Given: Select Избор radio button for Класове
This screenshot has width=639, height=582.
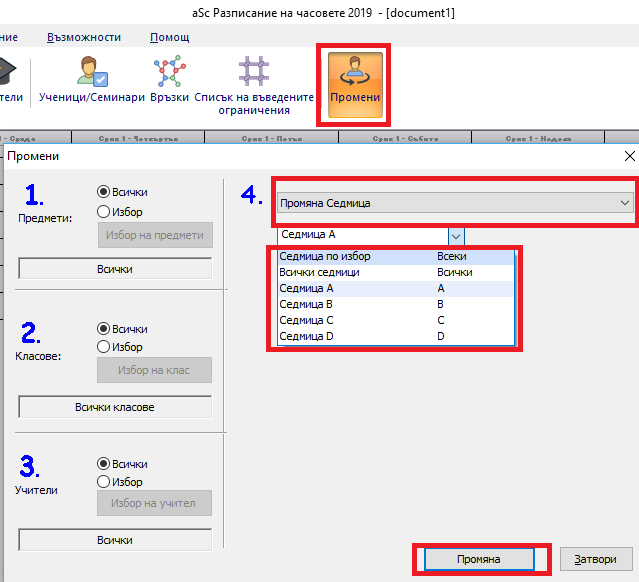Looking at the screenshot, I should click(103, 348).
